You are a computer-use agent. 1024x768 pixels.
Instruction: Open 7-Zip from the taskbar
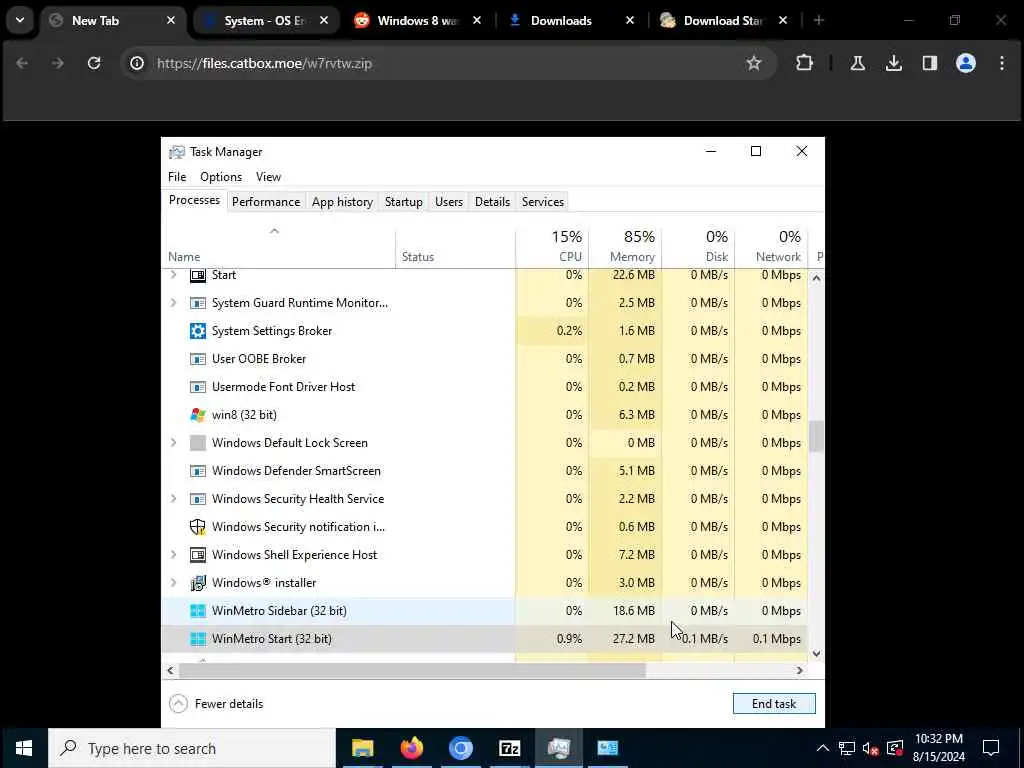tap(509, 748)
